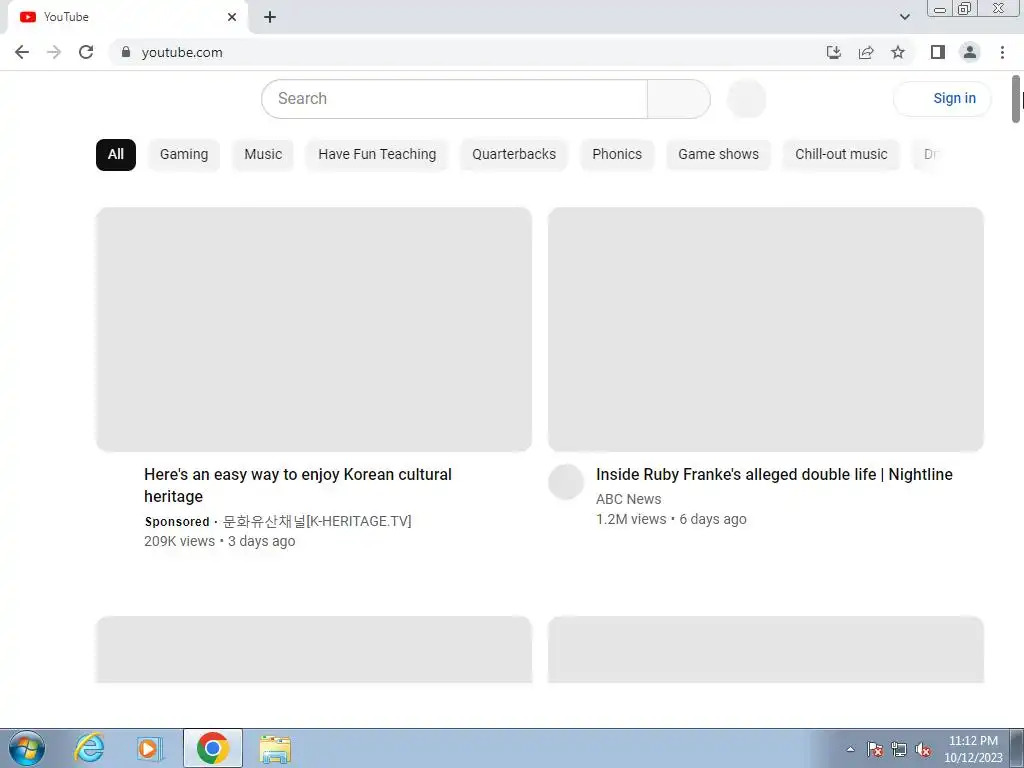Click the browser forward arrow

pos(54,52)
